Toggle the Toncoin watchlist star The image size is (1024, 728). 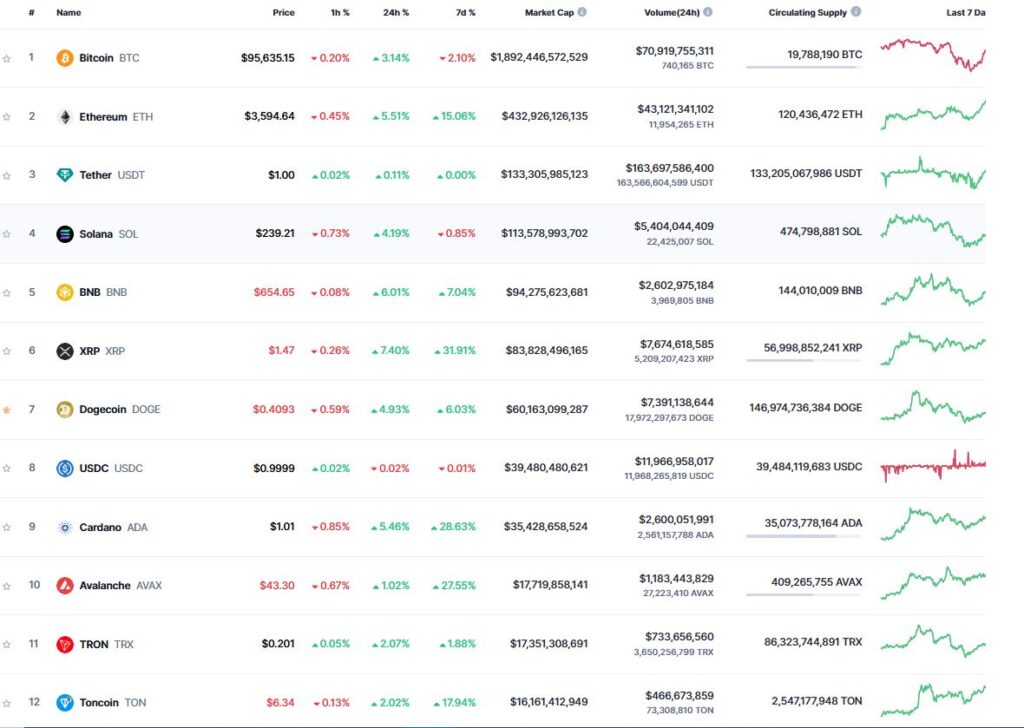click(x=7, y=703)
